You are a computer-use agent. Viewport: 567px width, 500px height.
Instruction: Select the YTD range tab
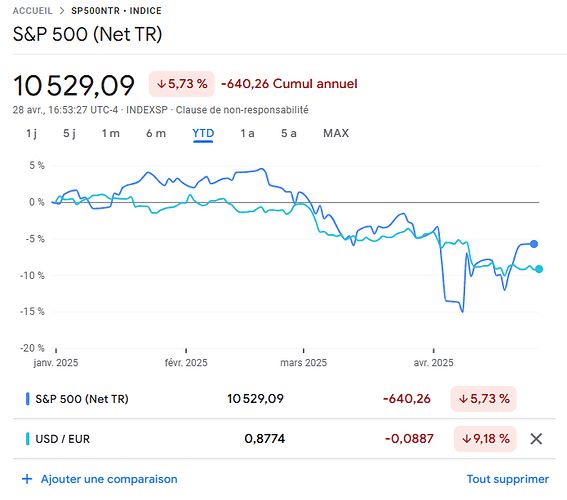coord(203,133)
